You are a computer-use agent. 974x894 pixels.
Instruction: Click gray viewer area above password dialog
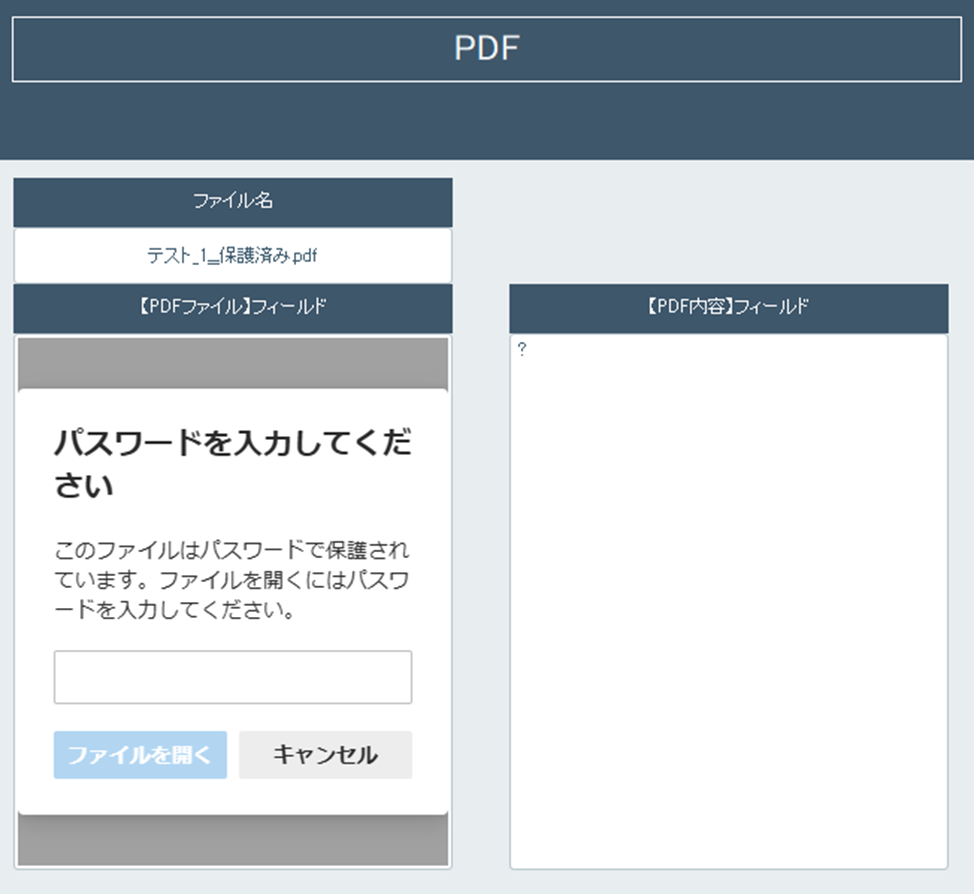232,362
